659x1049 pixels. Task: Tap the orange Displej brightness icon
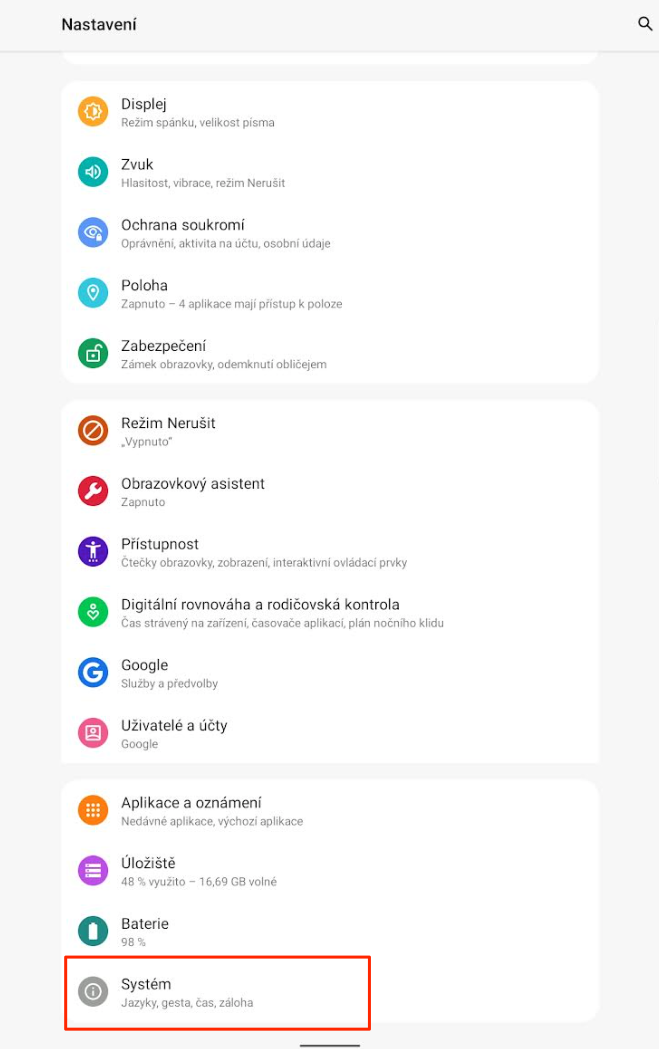(x=93, y=112)
